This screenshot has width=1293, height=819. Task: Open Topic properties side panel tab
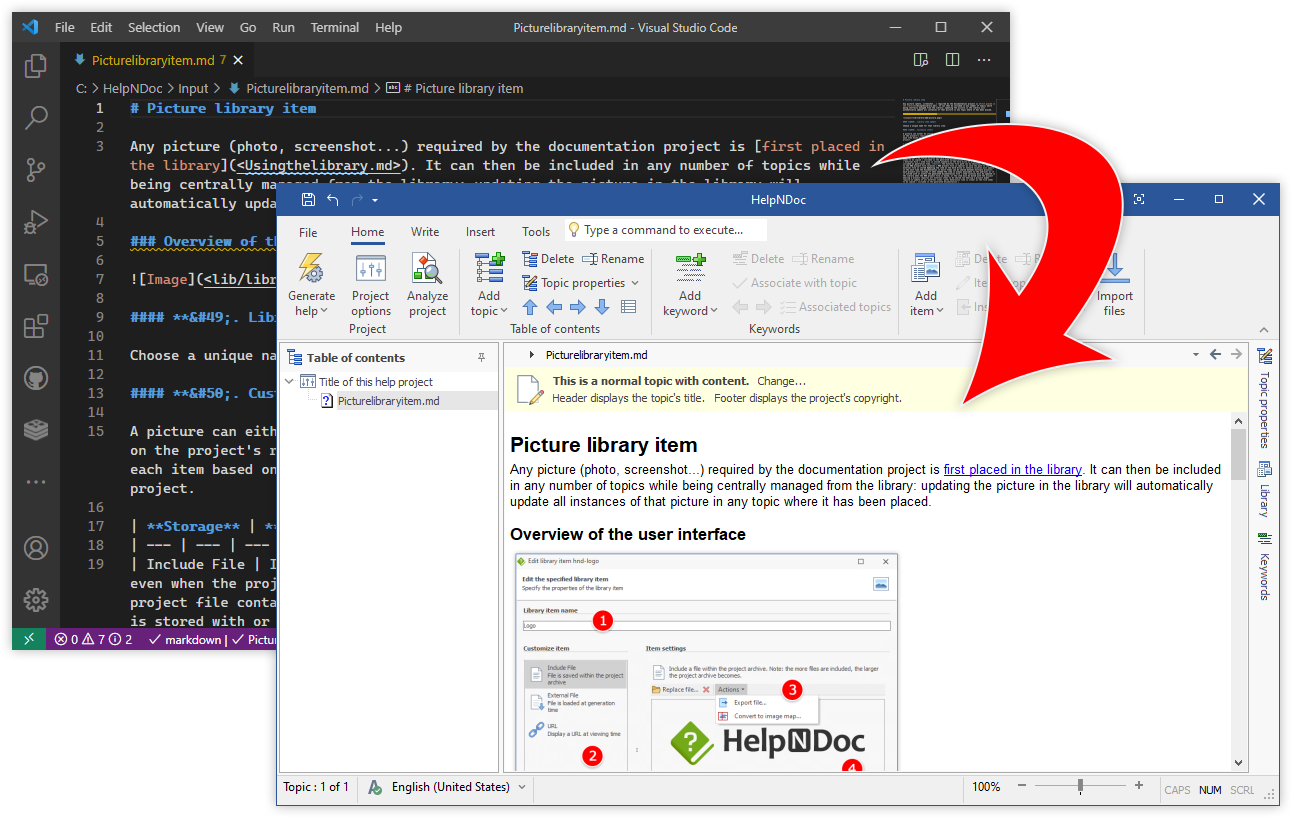point(1264,398)
